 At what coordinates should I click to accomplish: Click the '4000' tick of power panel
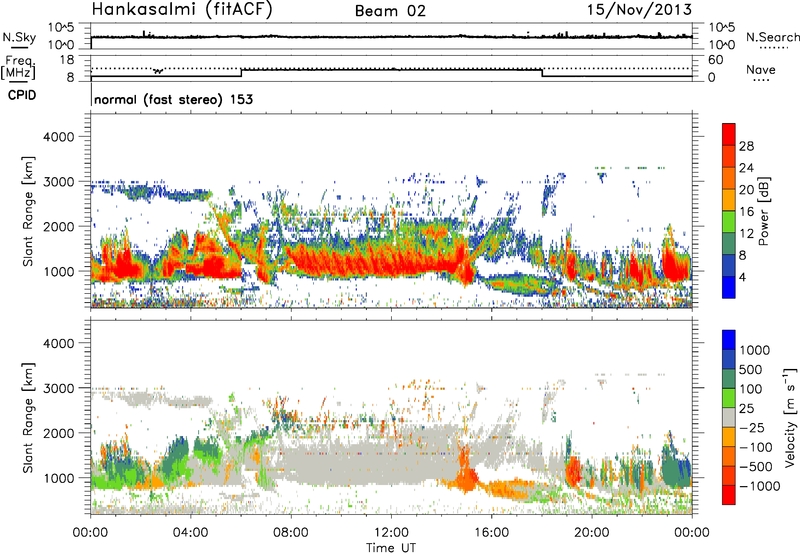tap(58, 137)
